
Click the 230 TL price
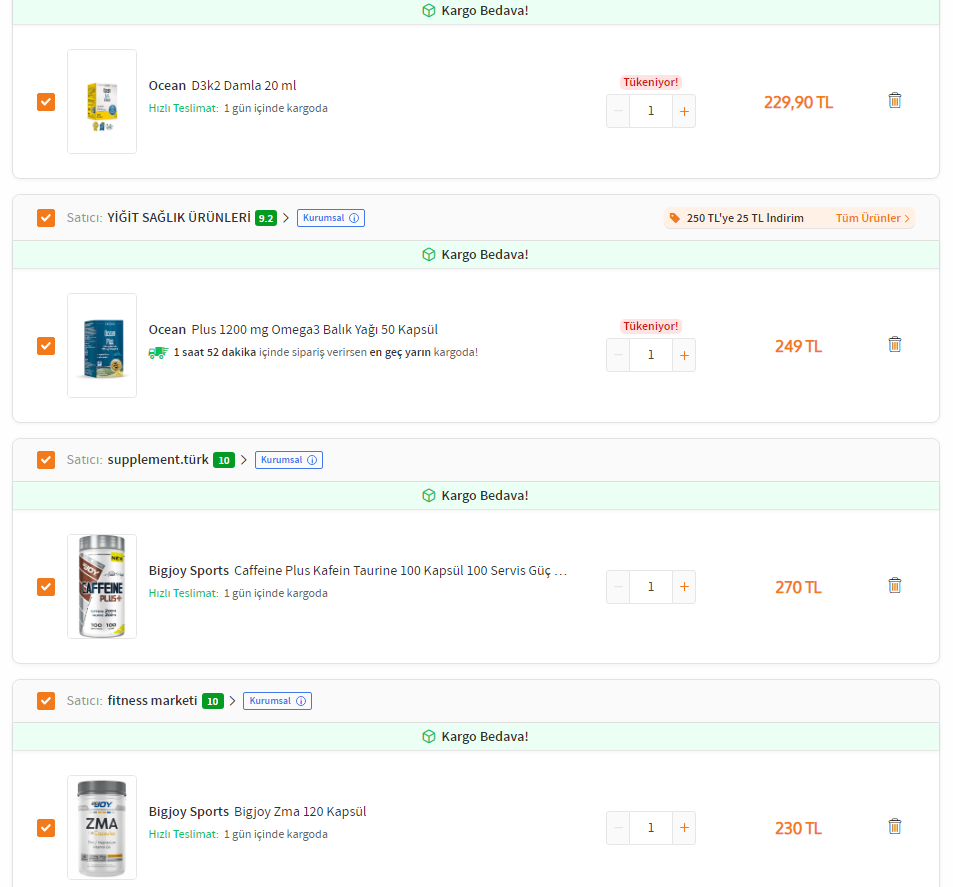click(798, 829)
